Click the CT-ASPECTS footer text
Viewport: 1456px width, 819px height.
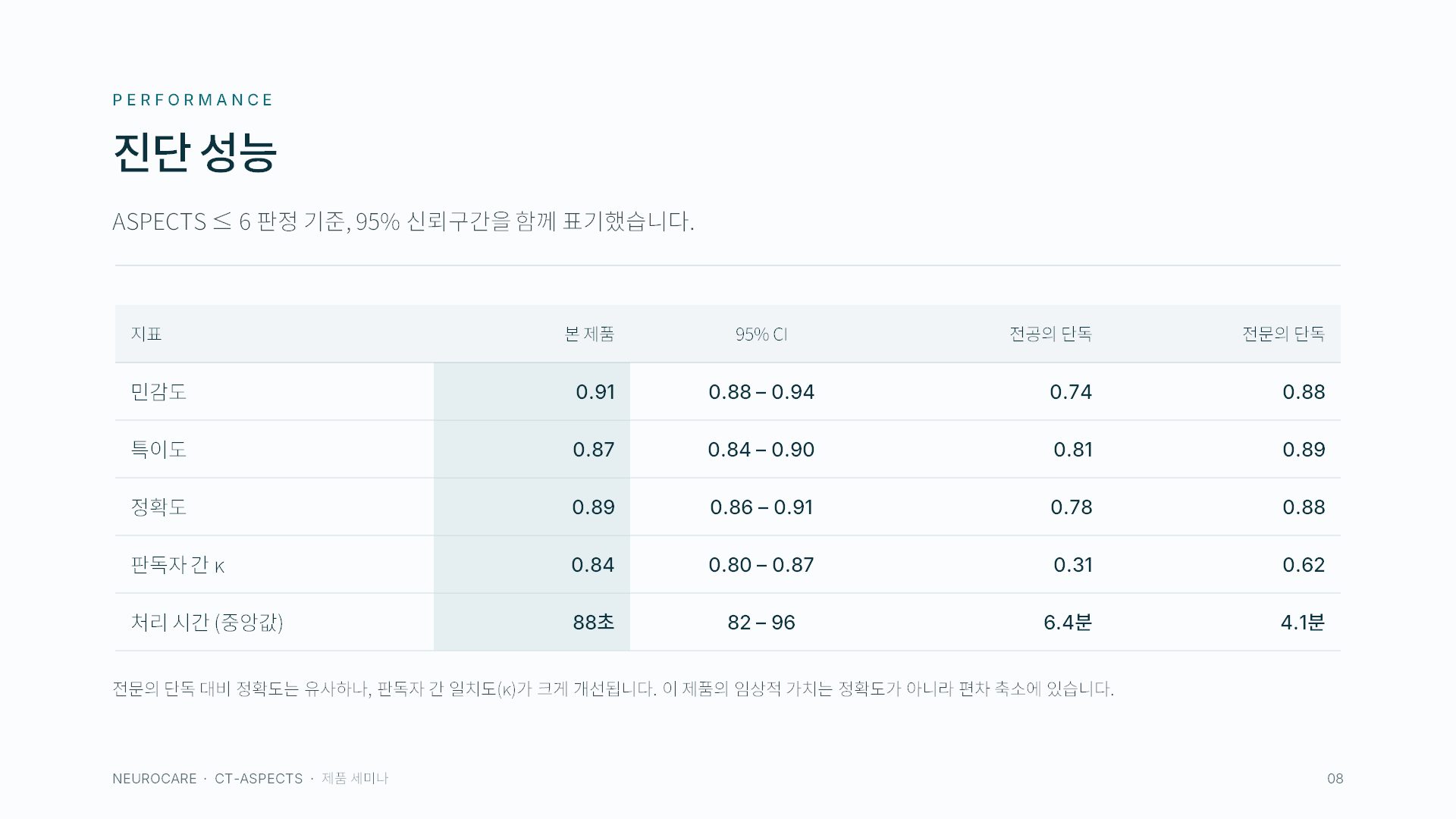[259, 779]
